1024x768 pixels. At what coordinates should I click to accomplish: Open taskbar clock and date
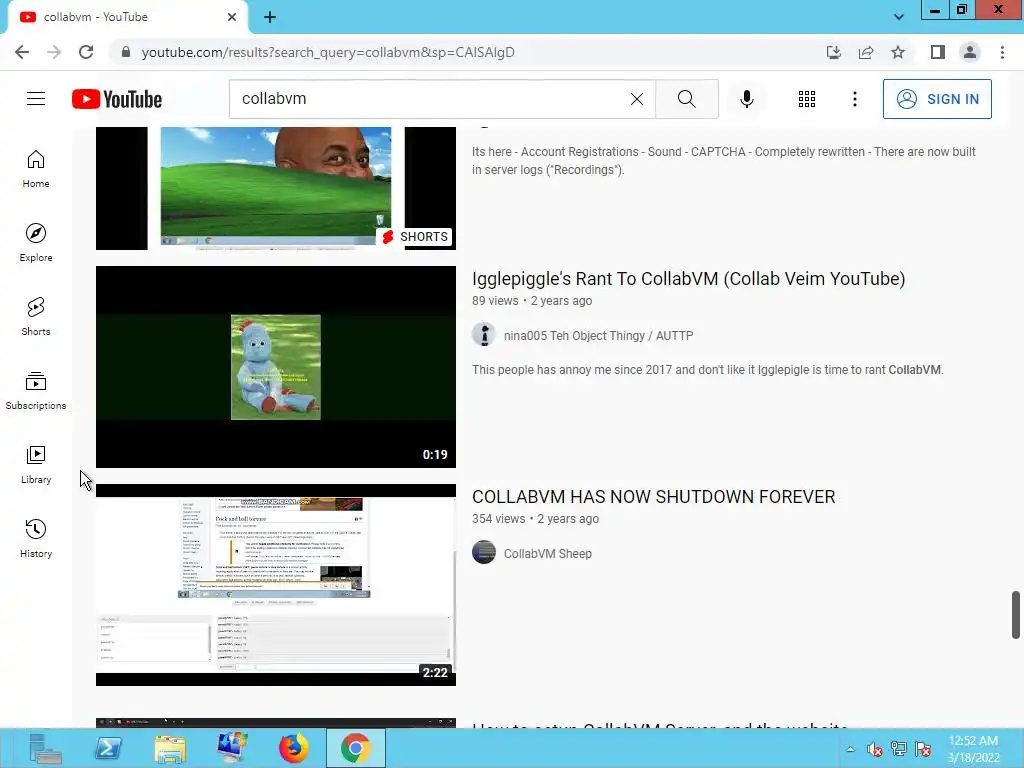click(x=973, y=749)
